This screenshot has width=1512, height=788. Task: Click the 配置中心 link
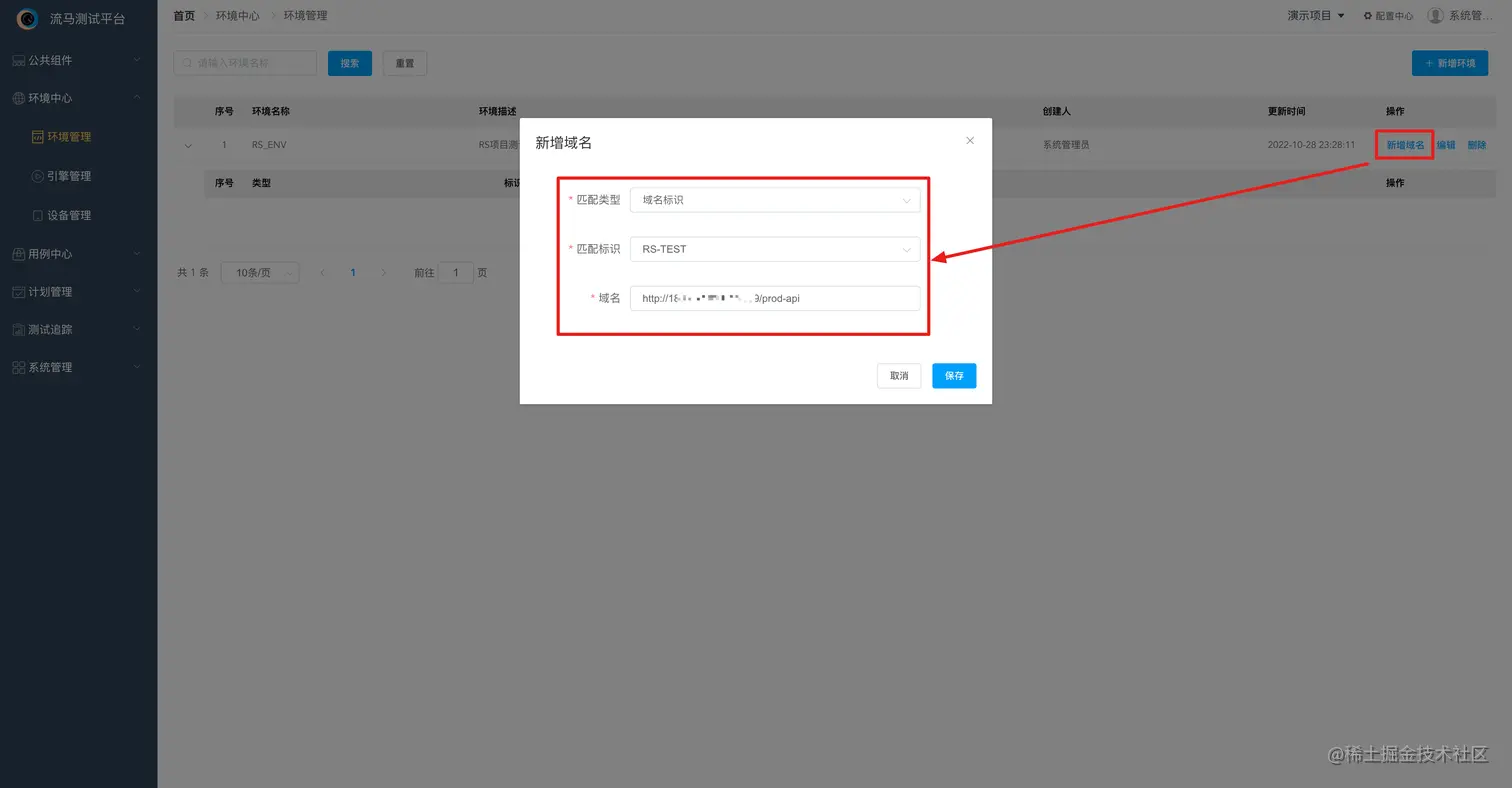click(1388, 16)
